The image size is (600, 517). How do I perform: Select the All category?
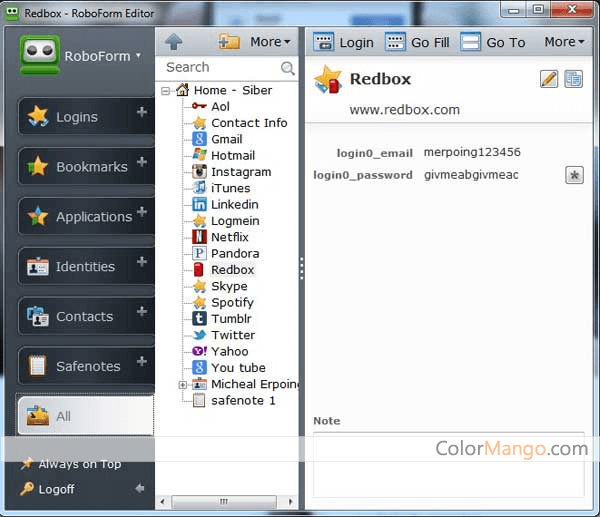[86, 416]
